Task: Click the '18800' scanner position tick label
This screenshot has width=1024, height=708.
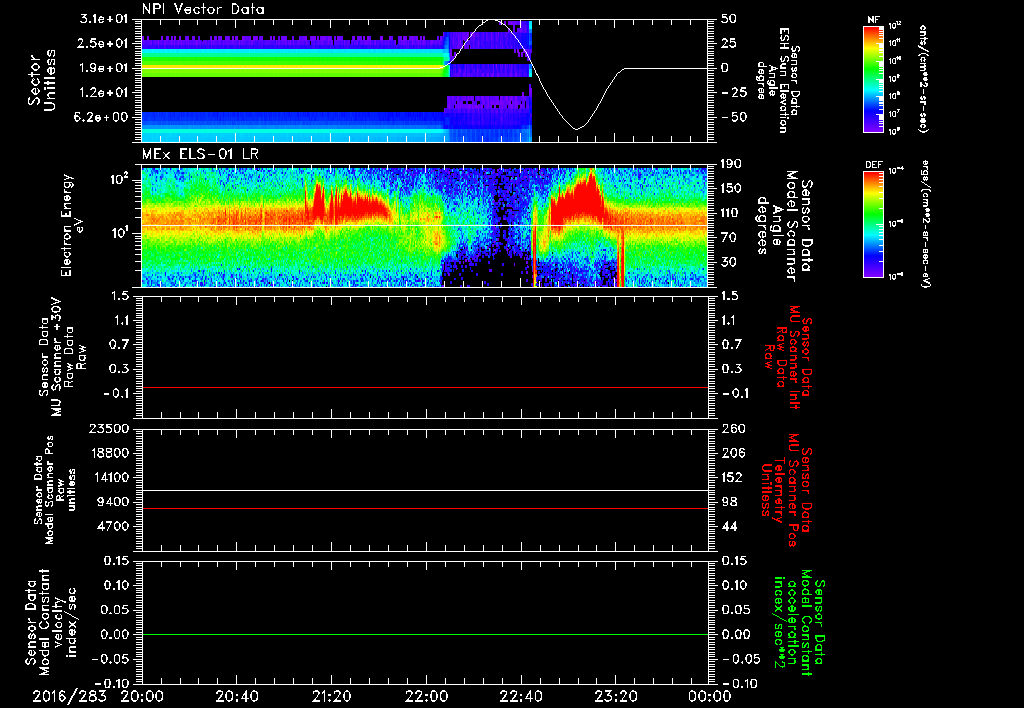Action: (x=110, y=453)
